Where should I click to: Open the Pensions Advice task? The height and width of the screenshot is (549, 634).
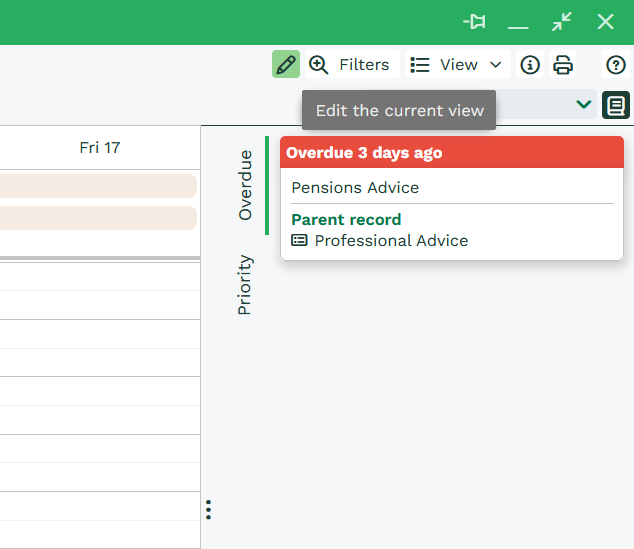355,188
